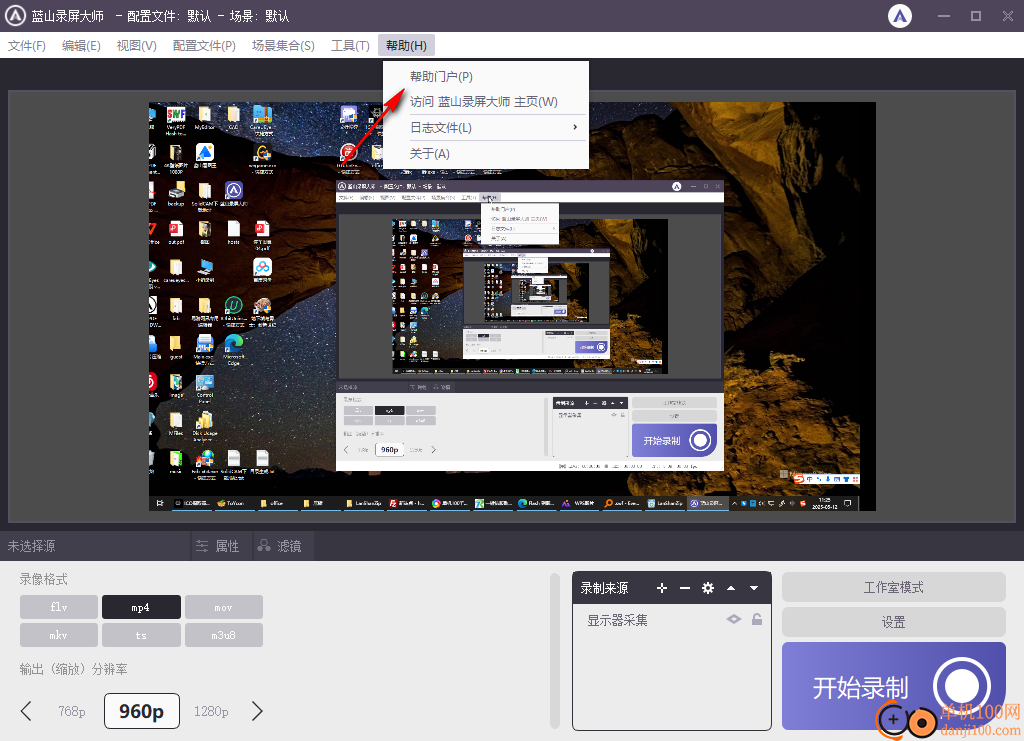Open the account logo icon beside the minimize button
The width and height of the screenshot is (1024, 741).
coord(900,16)
